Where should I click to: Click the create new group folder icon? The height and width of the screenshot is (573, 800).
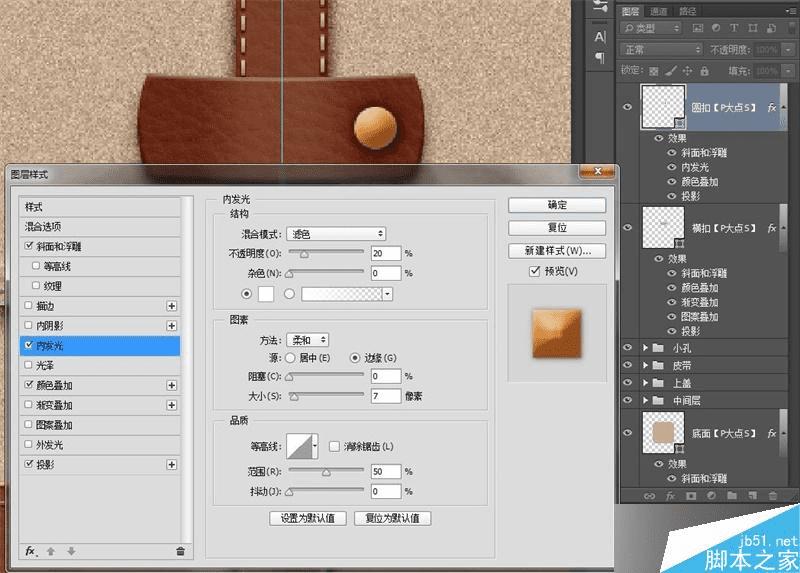(731, 494)
